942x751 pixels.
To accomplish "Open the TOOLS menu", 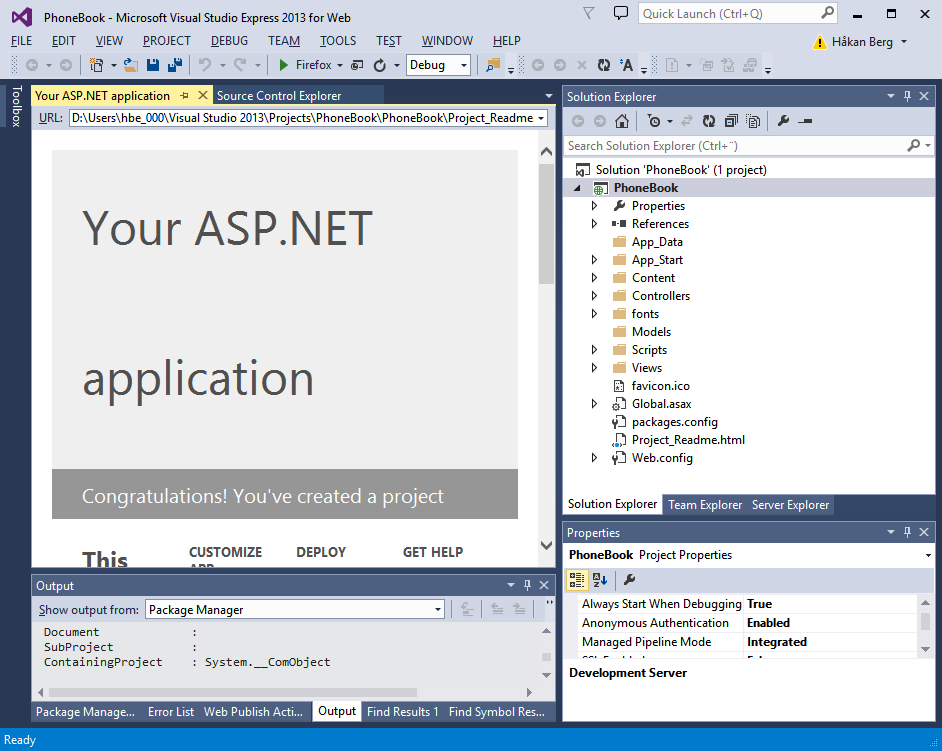I will [x=338, y=41].
